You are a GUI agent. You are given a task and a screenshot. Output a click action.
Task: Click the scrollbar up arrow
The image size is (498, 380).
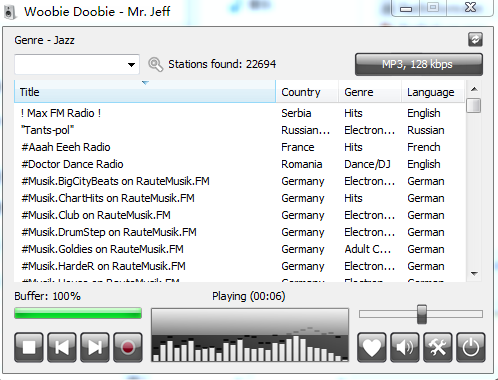coord(474,89)
